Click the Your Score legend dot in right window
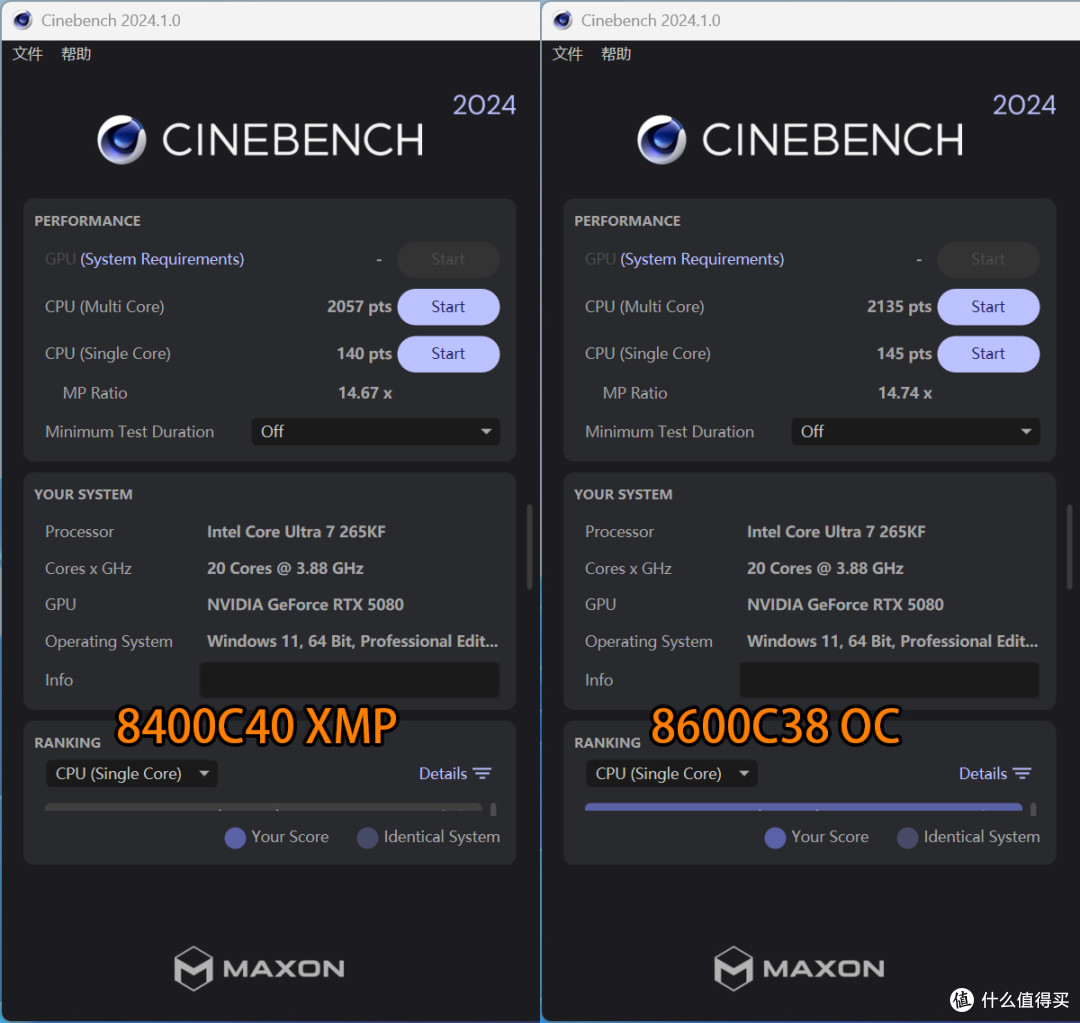1080x1023 pixels. [776, 838]
